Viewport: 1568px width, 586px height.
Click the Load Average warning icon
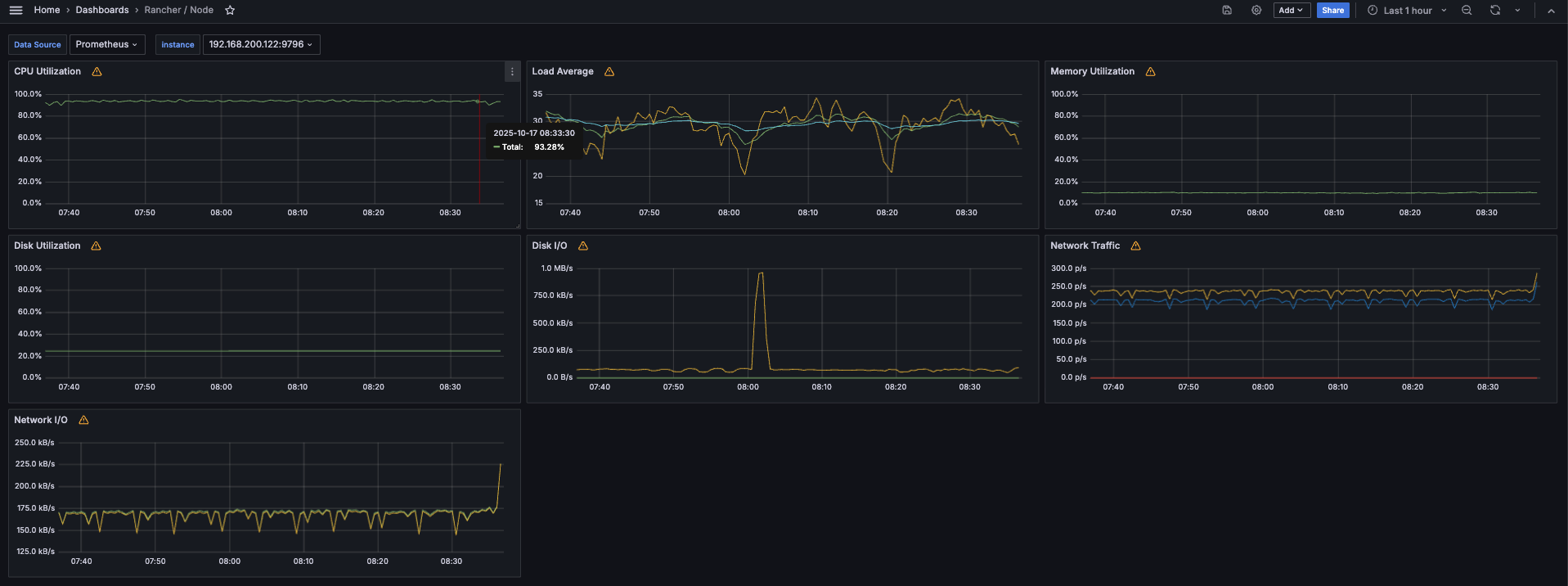tap(609, 72)
